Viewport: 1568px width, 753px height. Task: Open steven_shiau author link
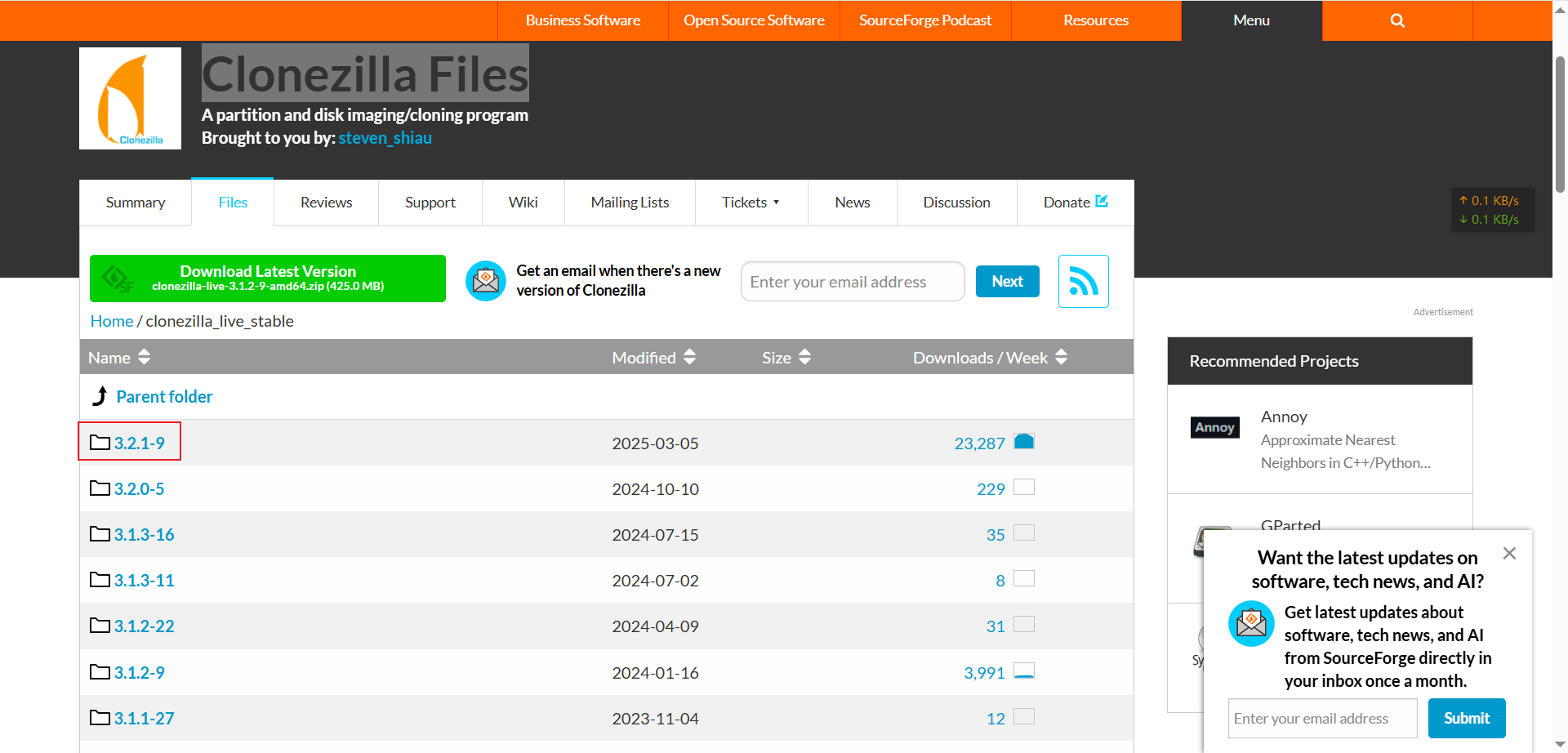(x=385, y=138)
